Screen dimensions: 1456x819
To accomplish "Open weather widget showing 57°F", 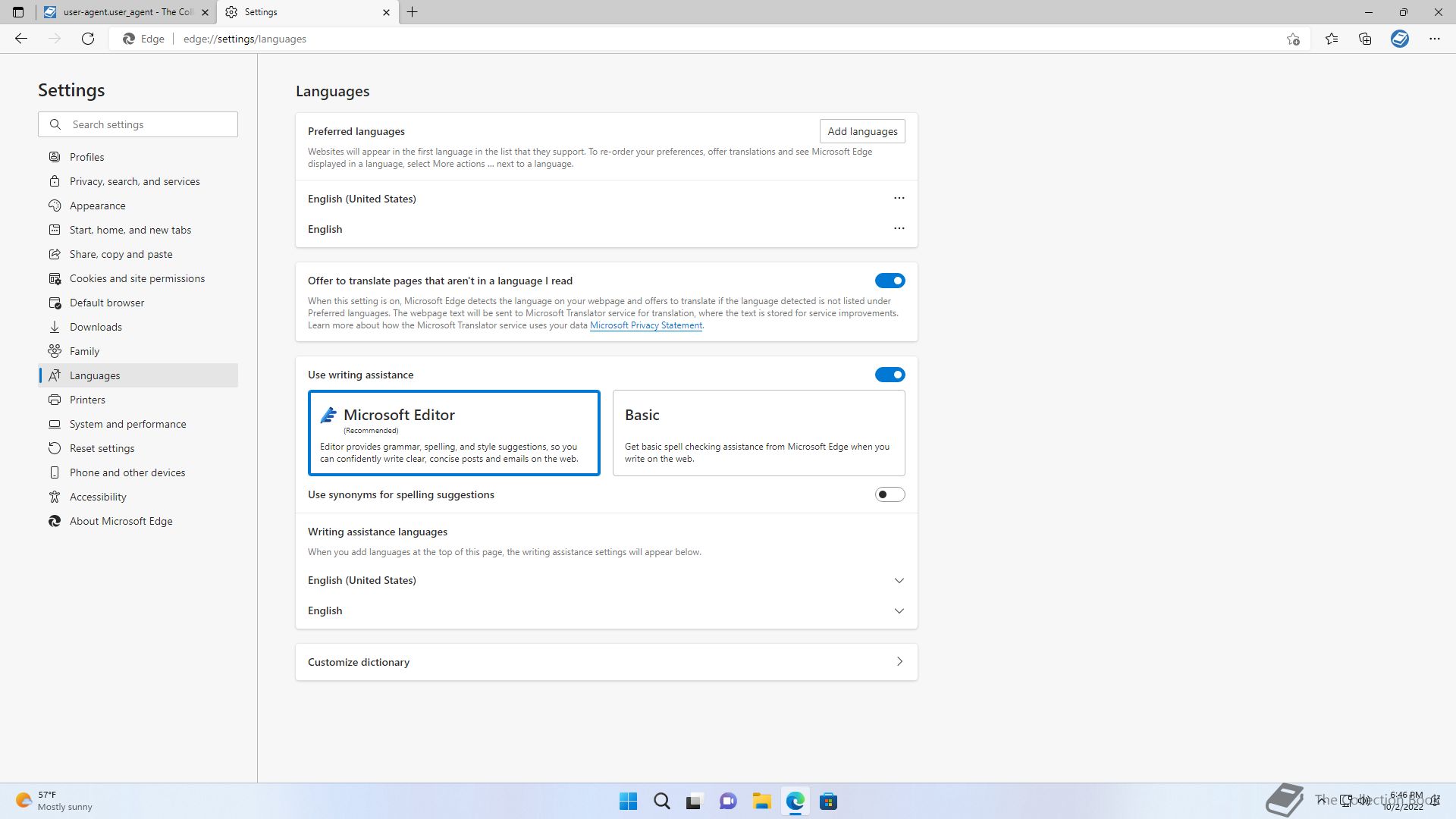I will [x=53, y=801].
